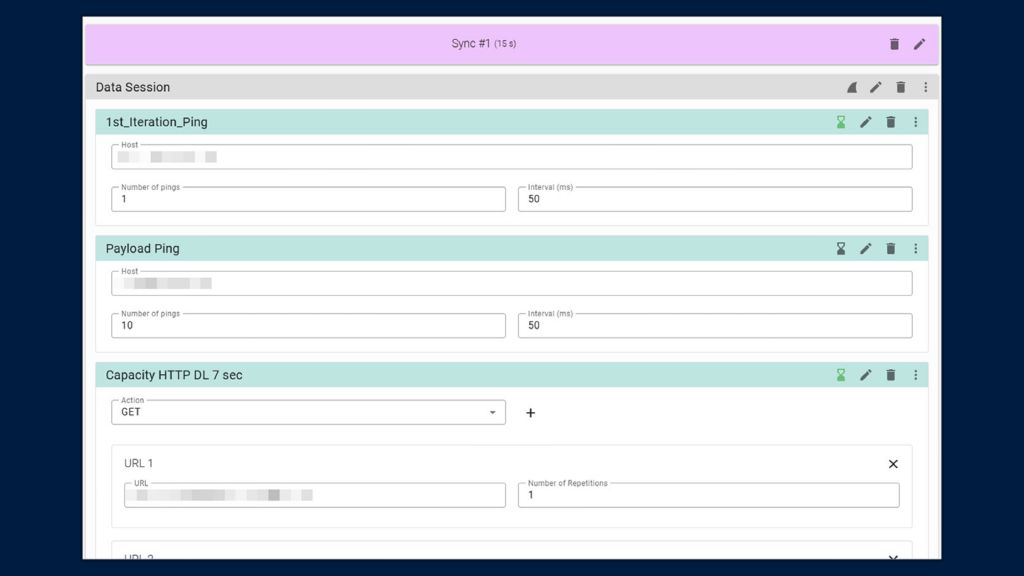Edit the Payload Ping section

pos(866,248)
